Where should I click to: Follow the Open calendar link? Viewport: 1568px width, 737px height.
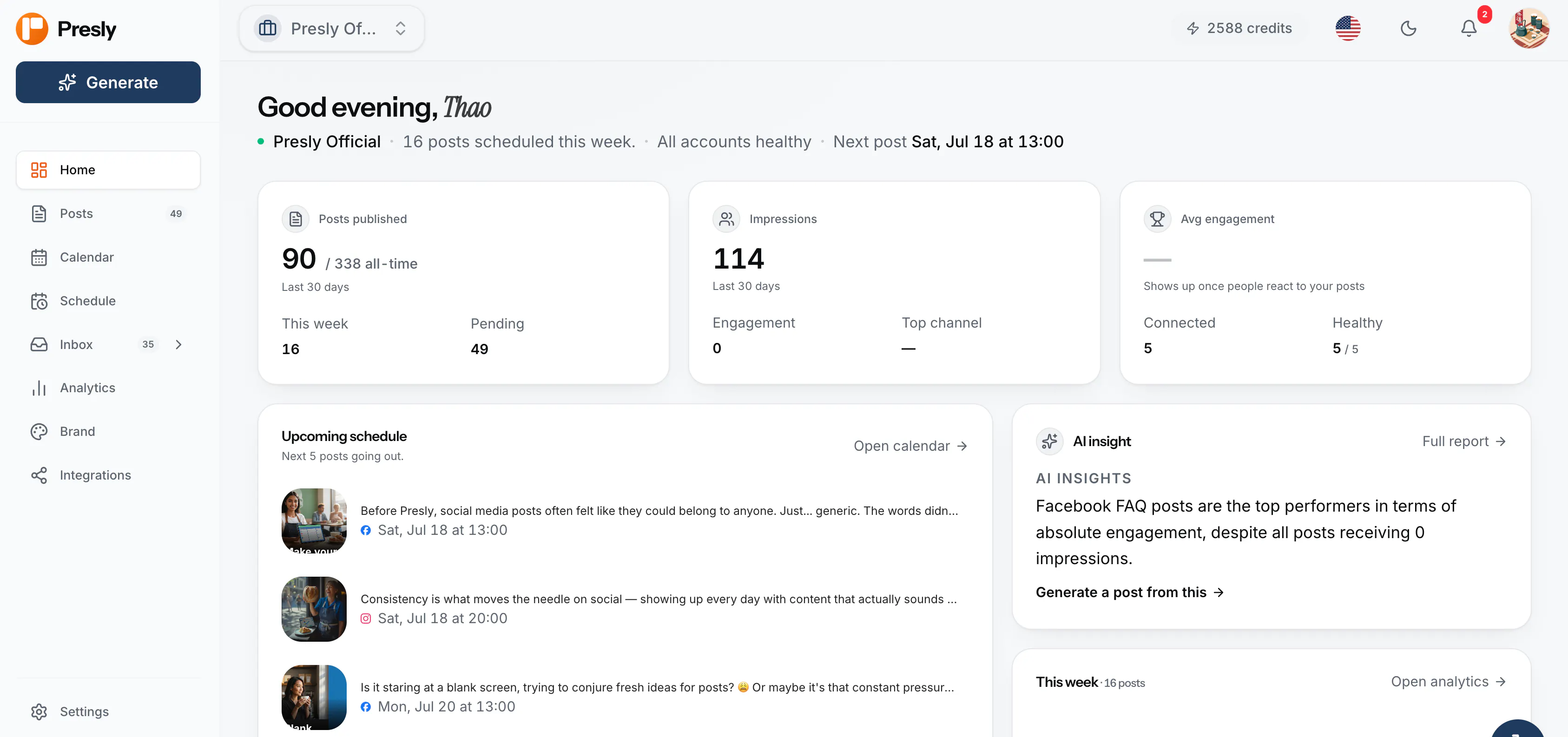(910, 446)
